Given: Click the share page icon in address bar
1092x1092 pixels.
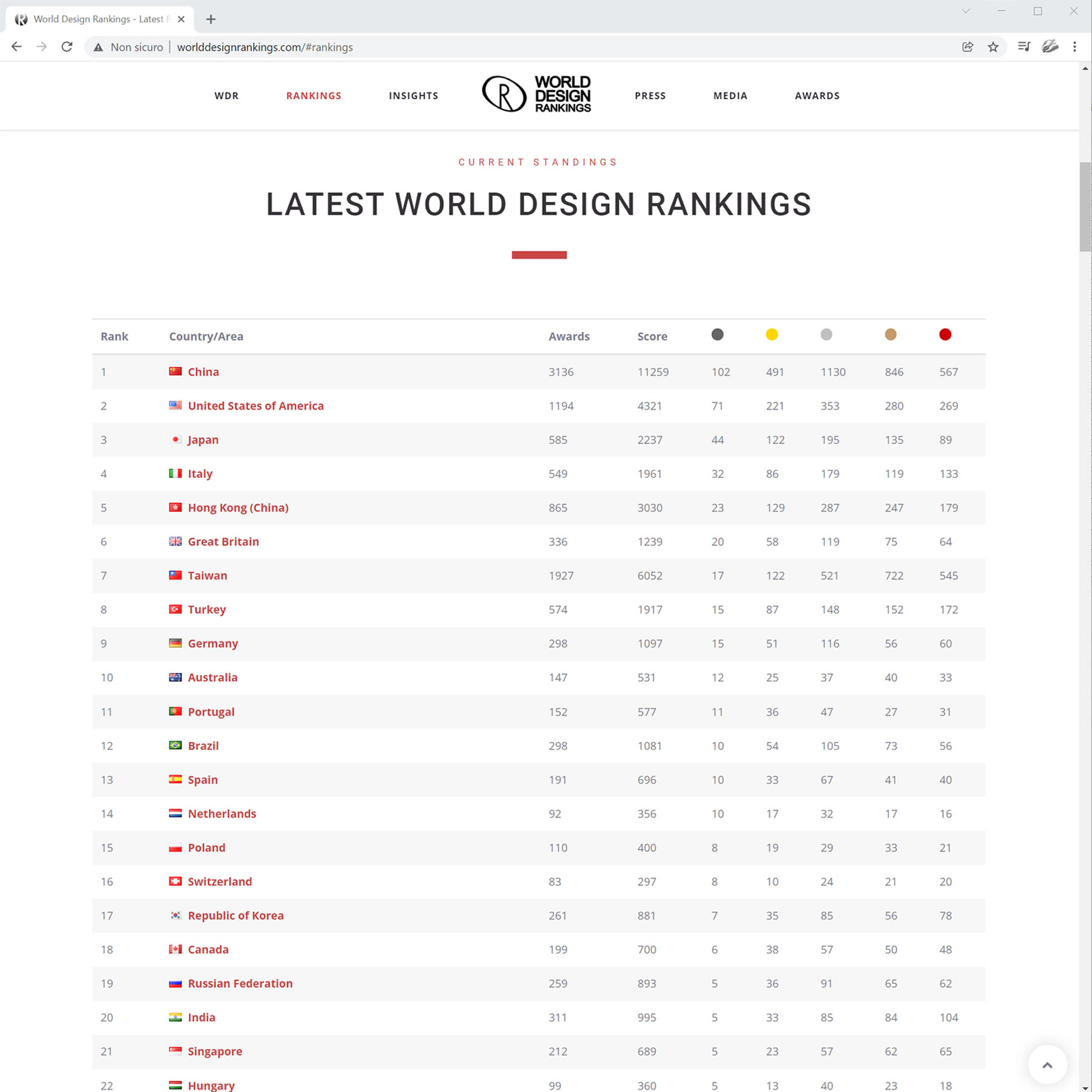Looking at the screenshot, I should pos(968,47).
